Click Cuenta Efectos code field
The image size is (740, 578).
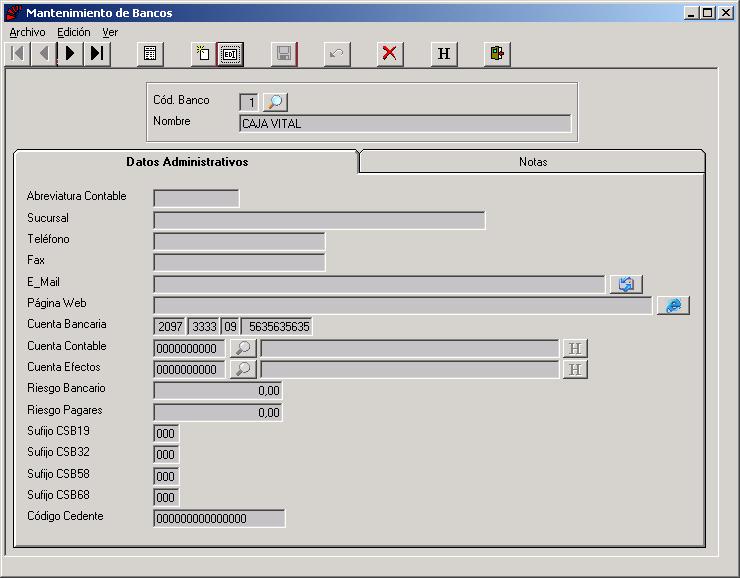click(189, 369)
